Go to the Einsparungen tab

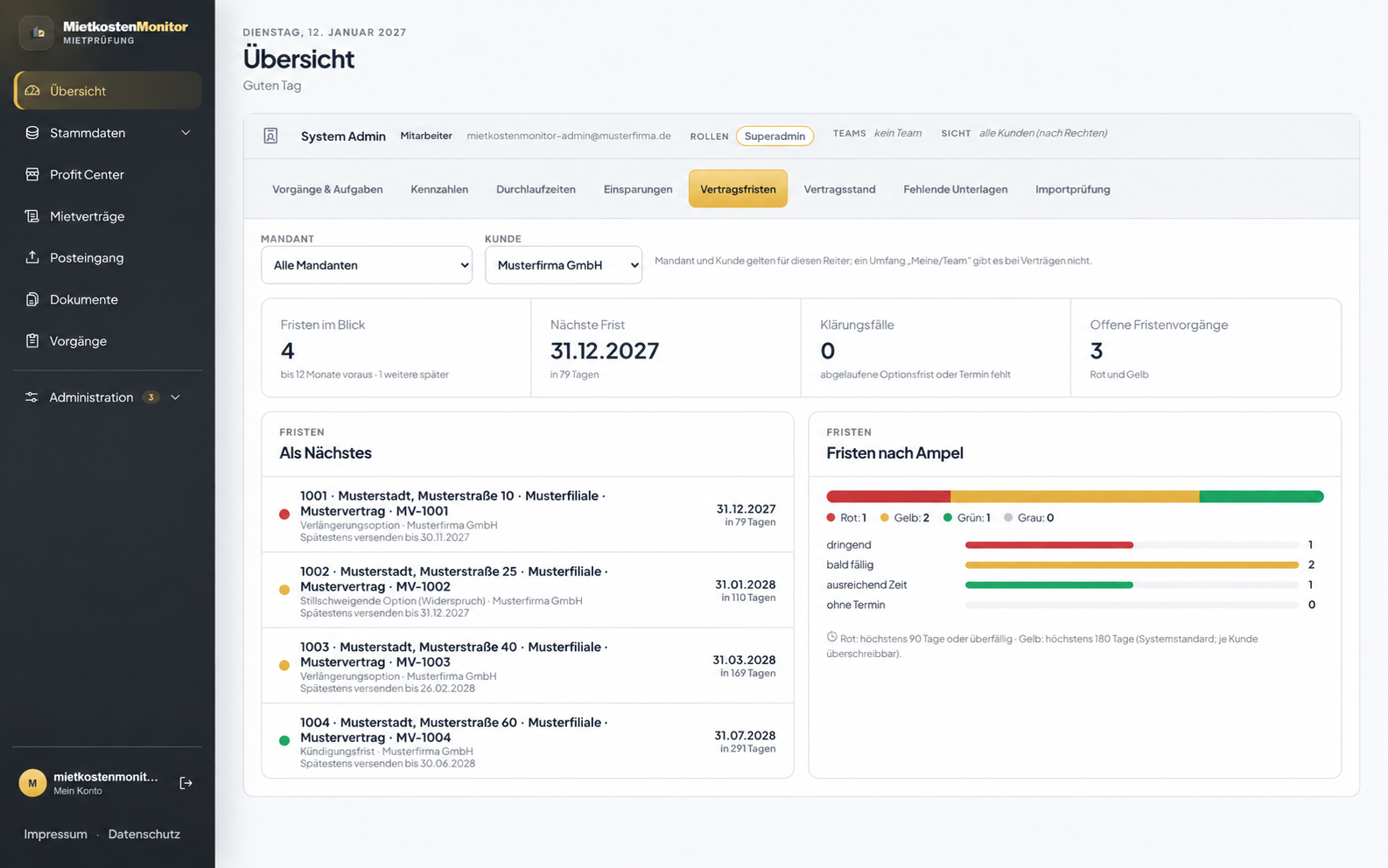(638, 189)
